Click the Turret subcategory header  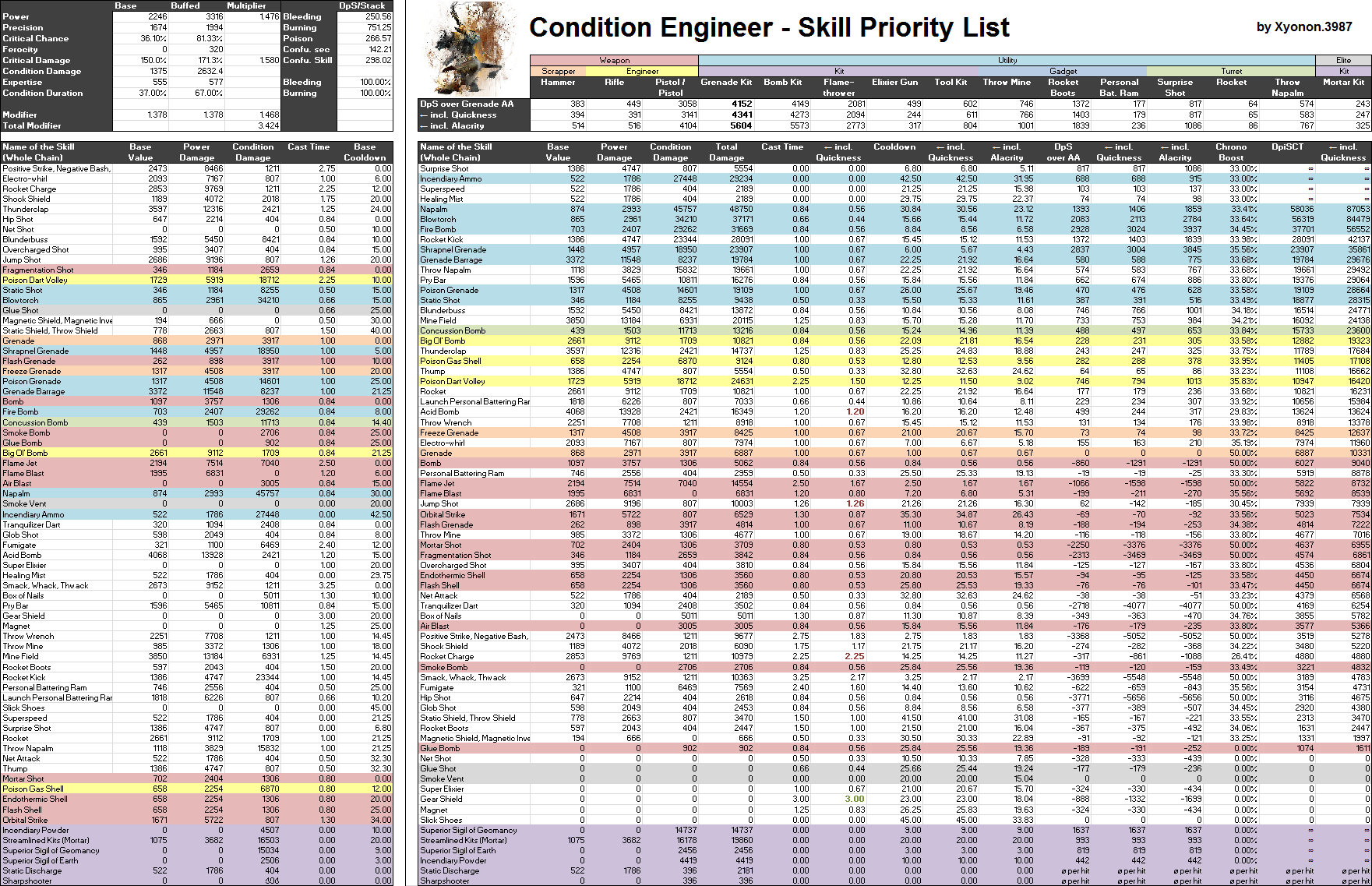coord(1231,71)
